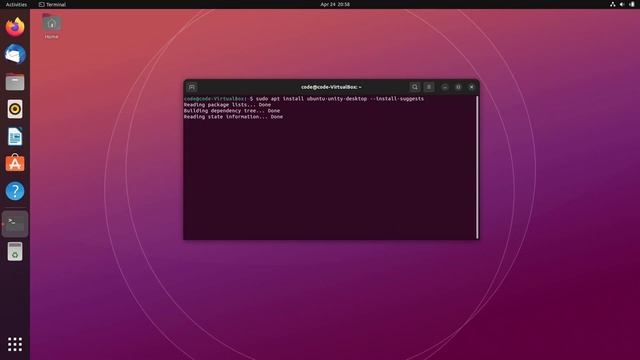Click the 'Building dependency tree... Done' line
The width and height of the screenshot is (640, 360).
click(x=232, y=111)
